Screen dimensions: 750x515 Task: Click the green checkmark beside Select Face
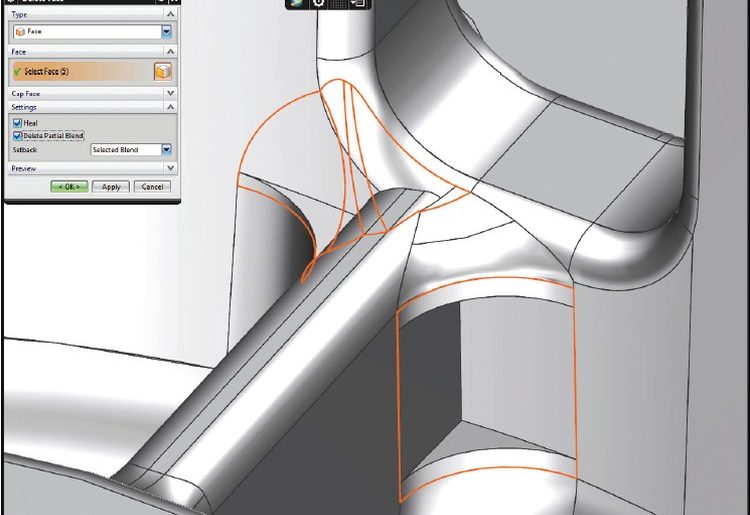point(18,71)
